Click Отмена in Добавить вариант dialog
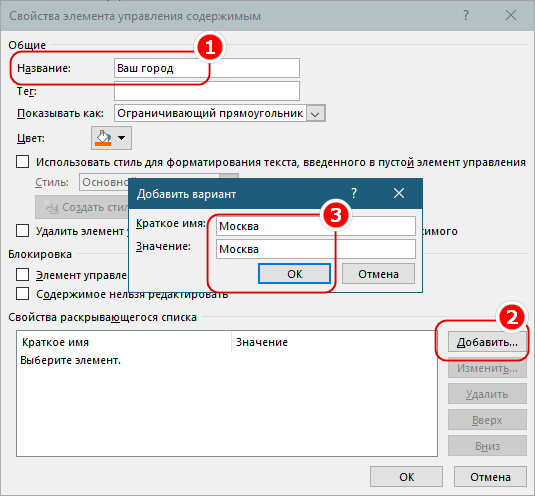This screenshot has height=496, width=535. pyautogui.click(x=378, y=274)
